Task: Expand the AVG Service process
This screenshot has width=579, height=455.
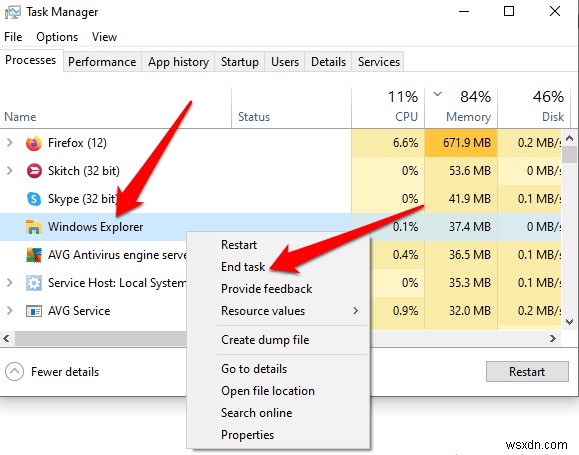Action: coord(10,311)
